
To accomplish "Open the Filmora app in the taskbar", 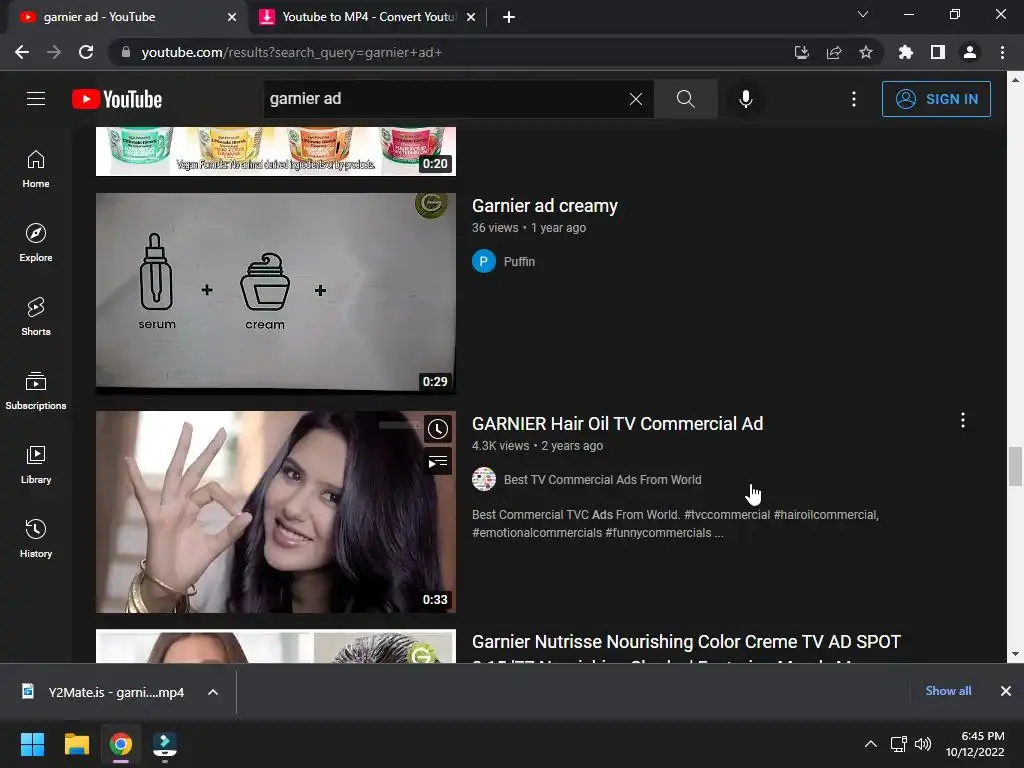I will [165, 744].
